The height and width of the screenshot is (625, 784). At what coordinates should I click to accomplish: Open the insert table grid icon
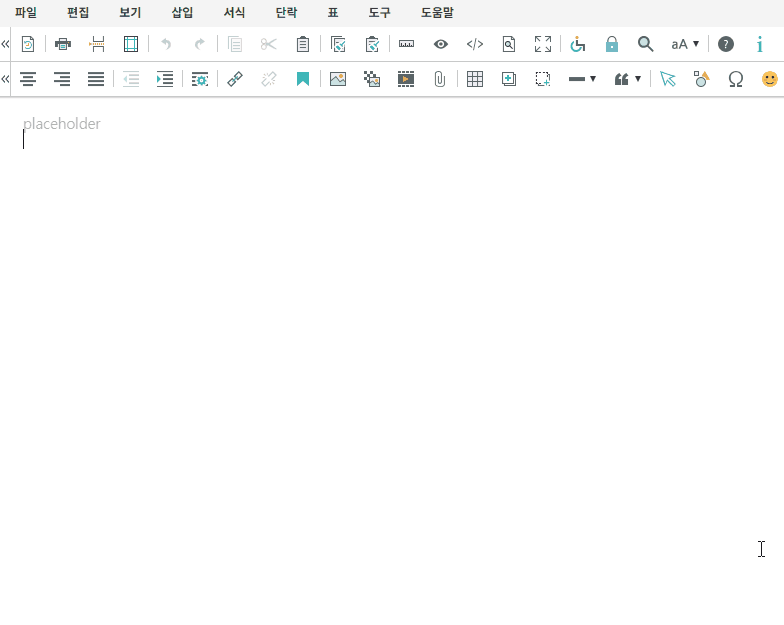(475, 79)
